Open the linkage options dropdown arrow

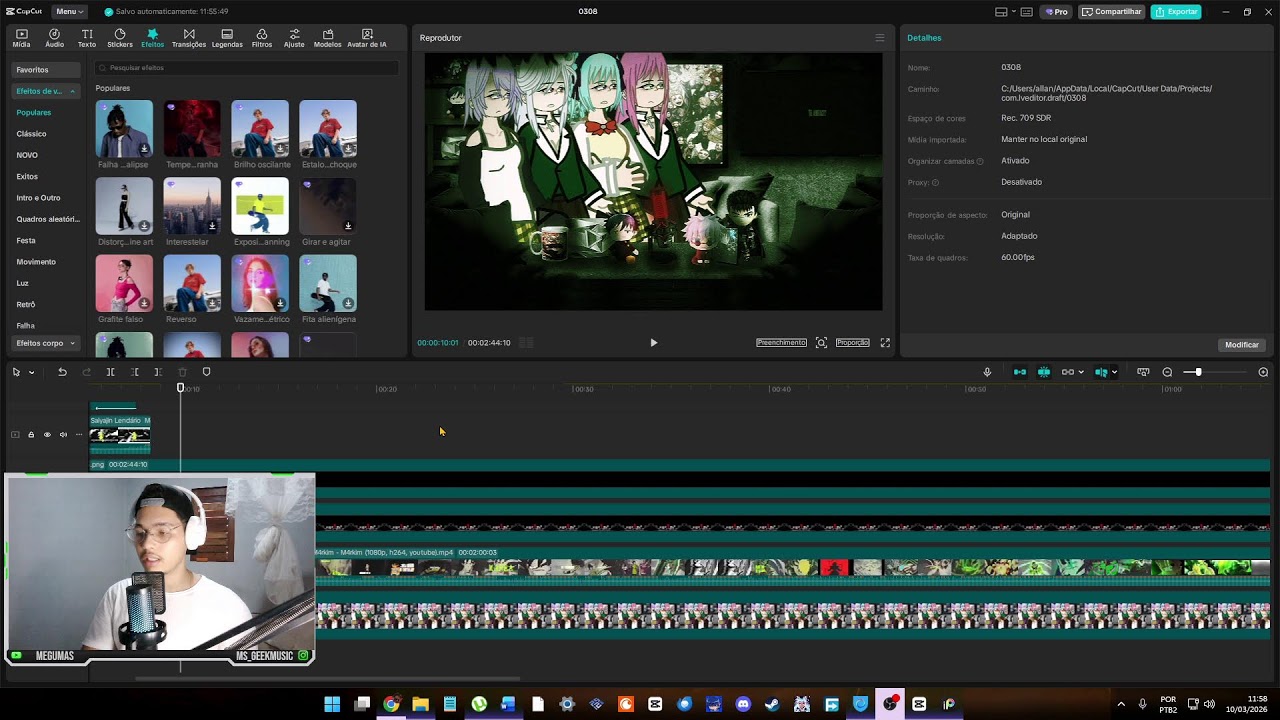pyautogui.click(x=1081, y=372)
